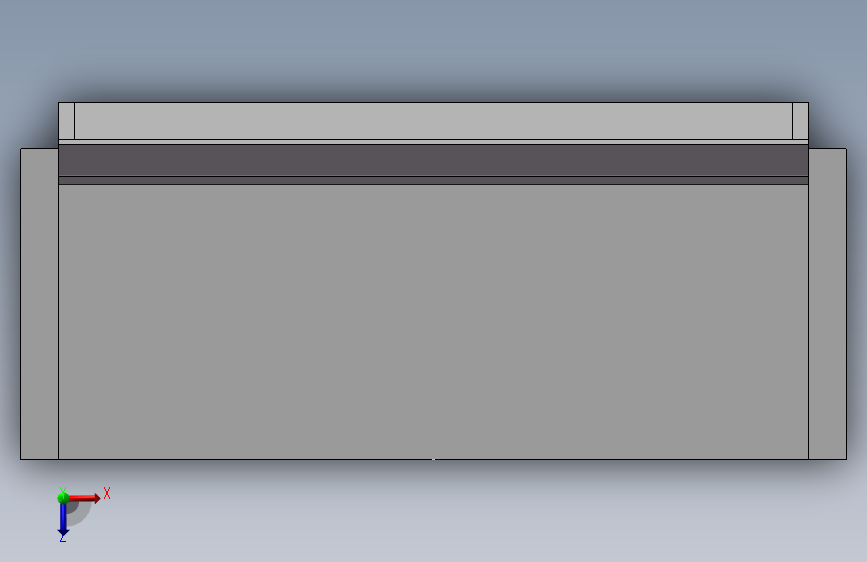Click the green Y axis dot on the triad
Viewport: 867px width, 562px height.
(63, 498)
